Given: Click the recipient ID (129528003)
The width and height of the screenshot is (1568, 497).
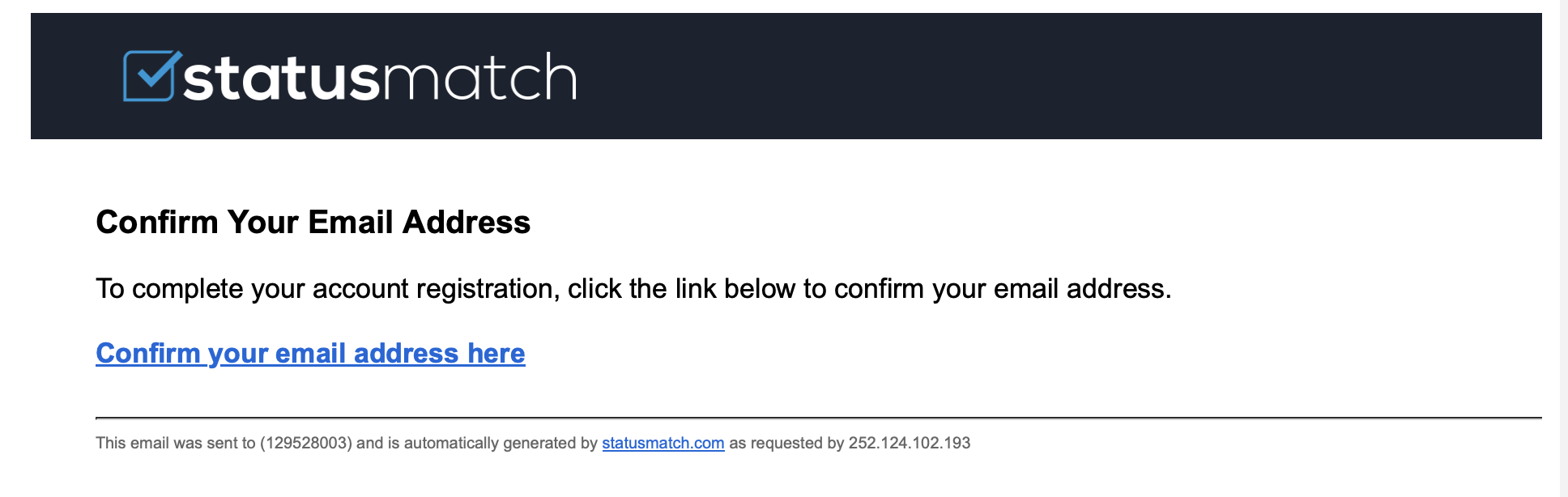Looking at the screenshot, I should coord(306,444).
